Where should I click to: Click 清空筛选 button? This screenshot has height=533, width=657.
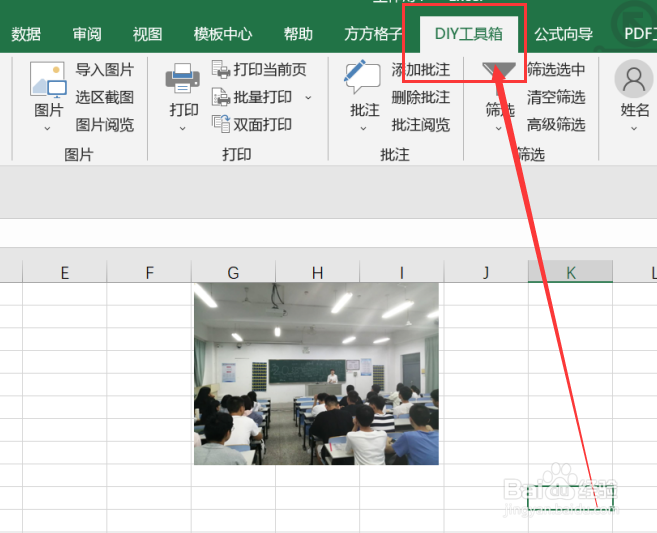[556, 97]
